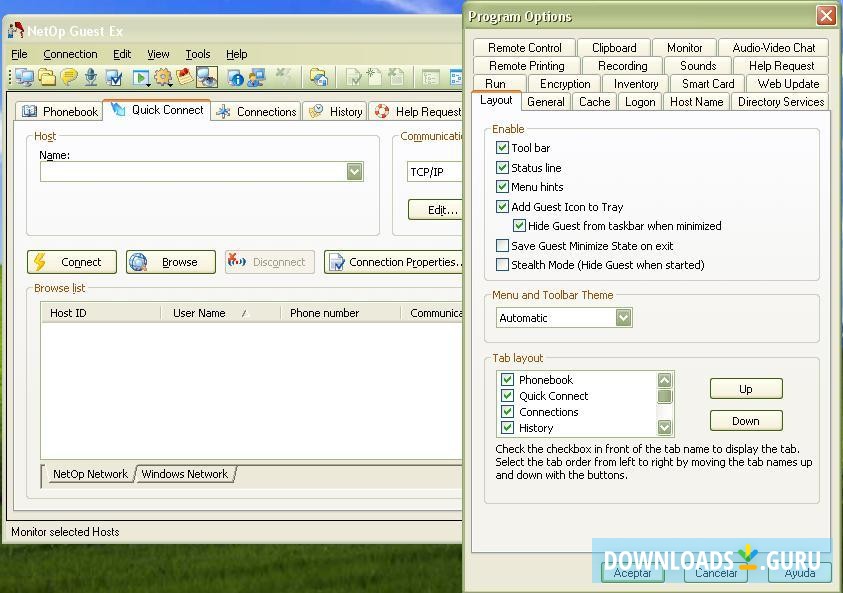Disable the Status line option
This screenshot has width=843, height=593.
(502, 167)
